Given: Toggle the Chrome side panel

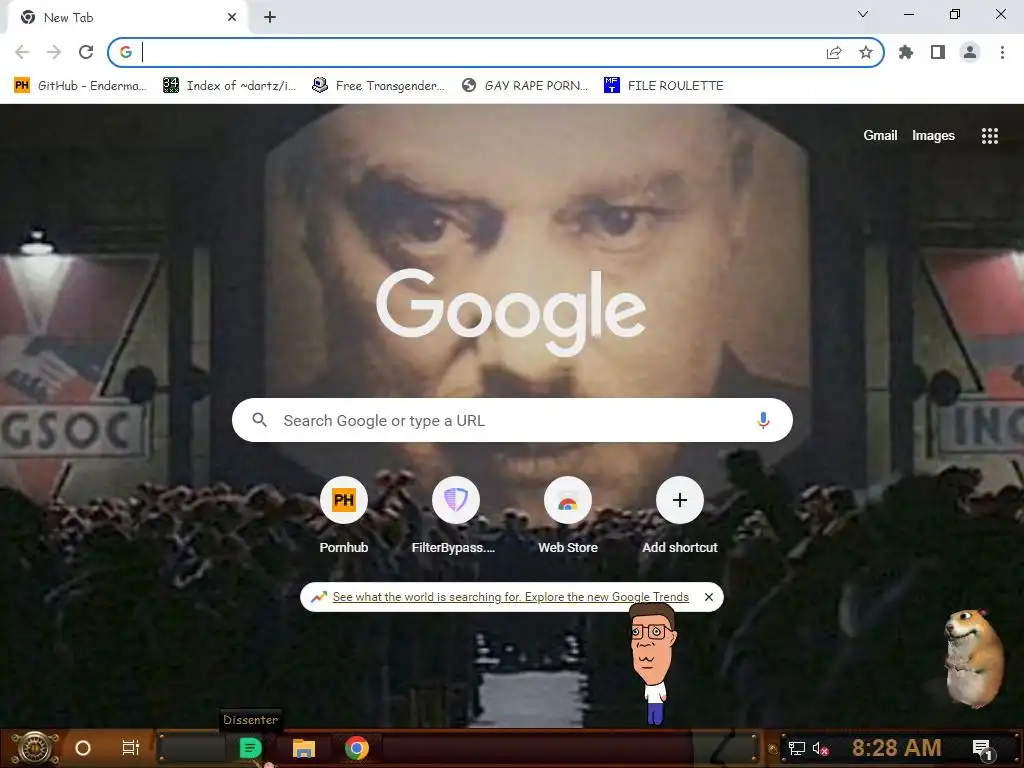Looking at the screenshot, I should 938,52.
